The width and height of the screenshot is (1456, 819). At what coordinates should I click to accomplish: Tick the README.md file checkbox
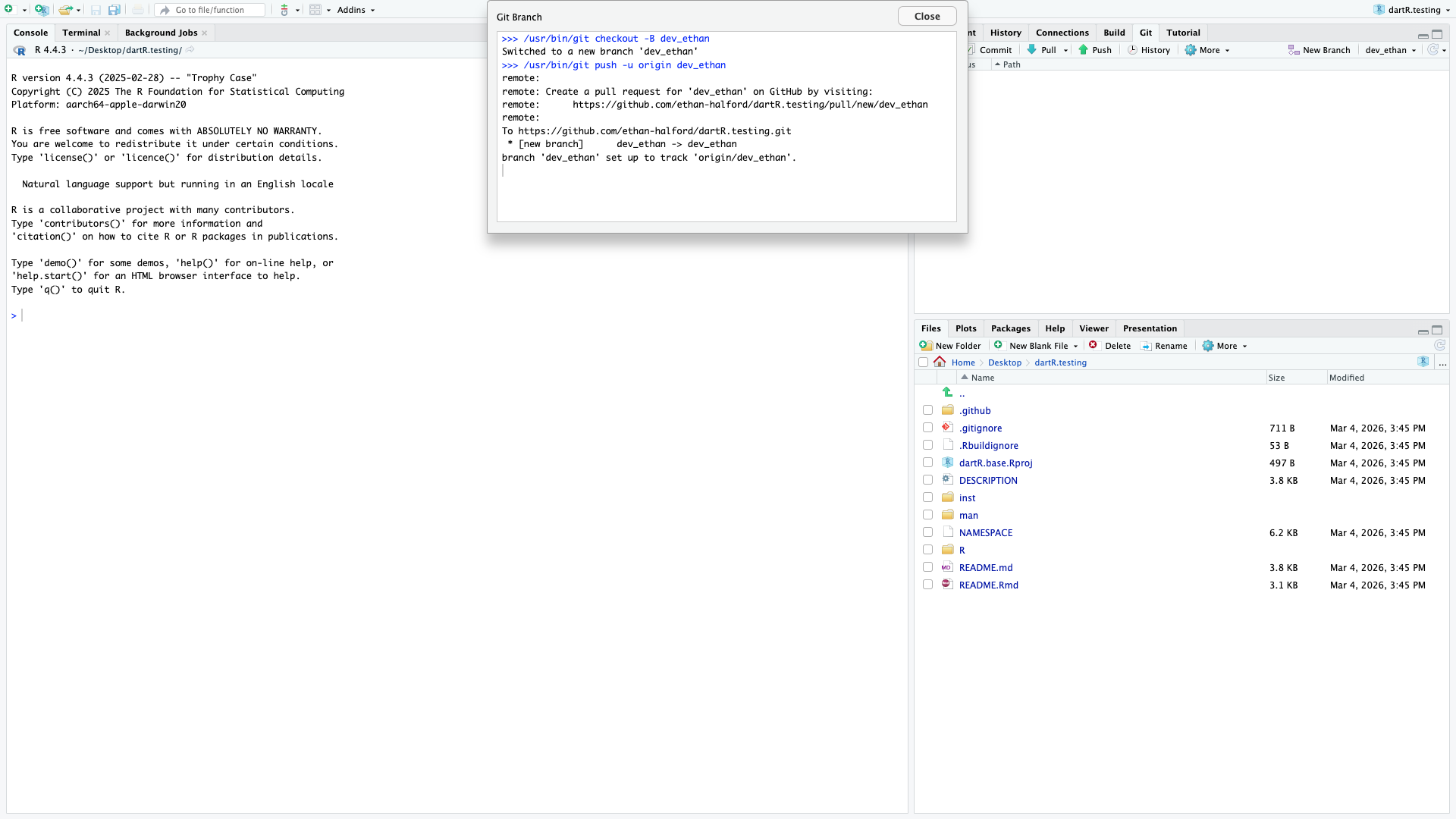pyautogui.click(x=927, y=567)
